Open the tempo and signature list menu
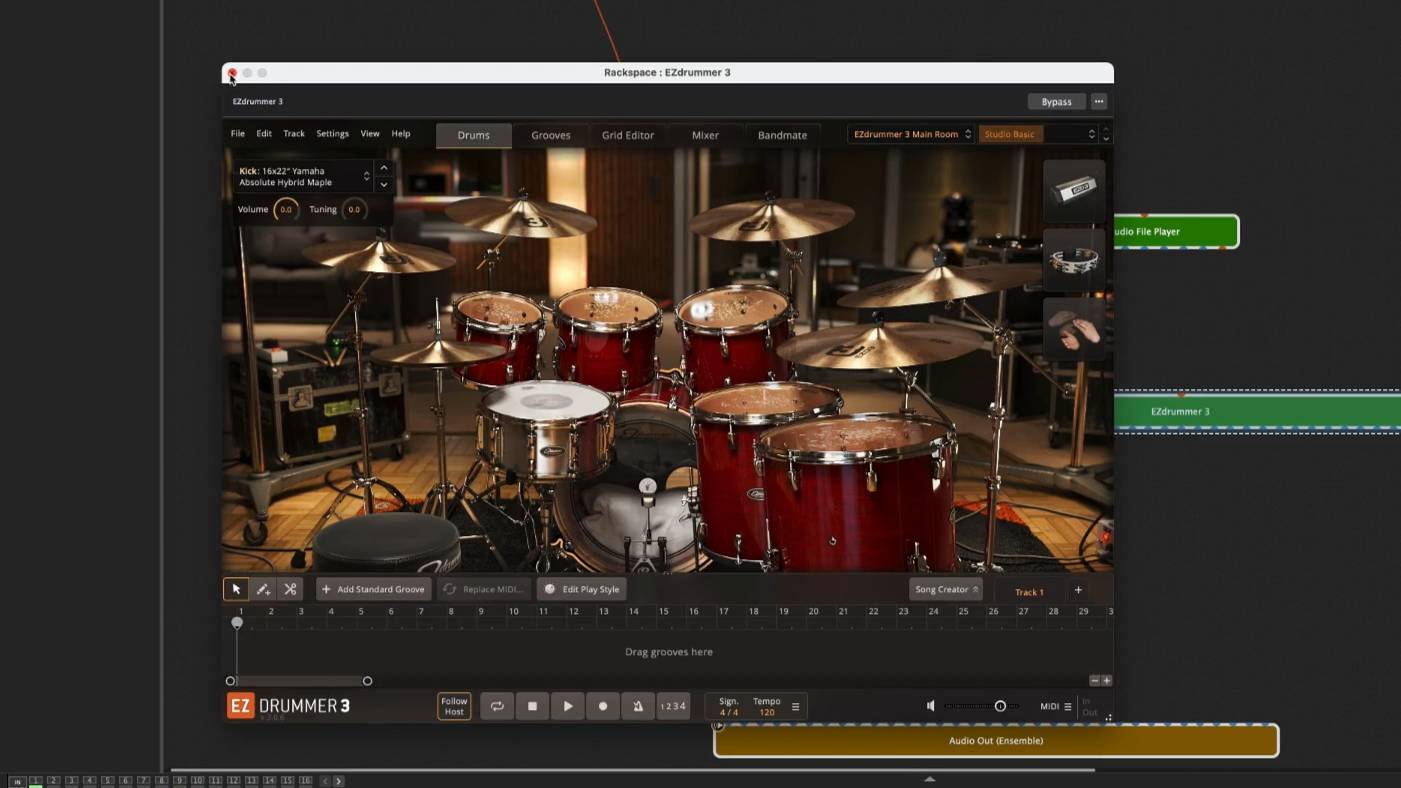Viewport: 1401px width, 788px height. click(795, 706)
